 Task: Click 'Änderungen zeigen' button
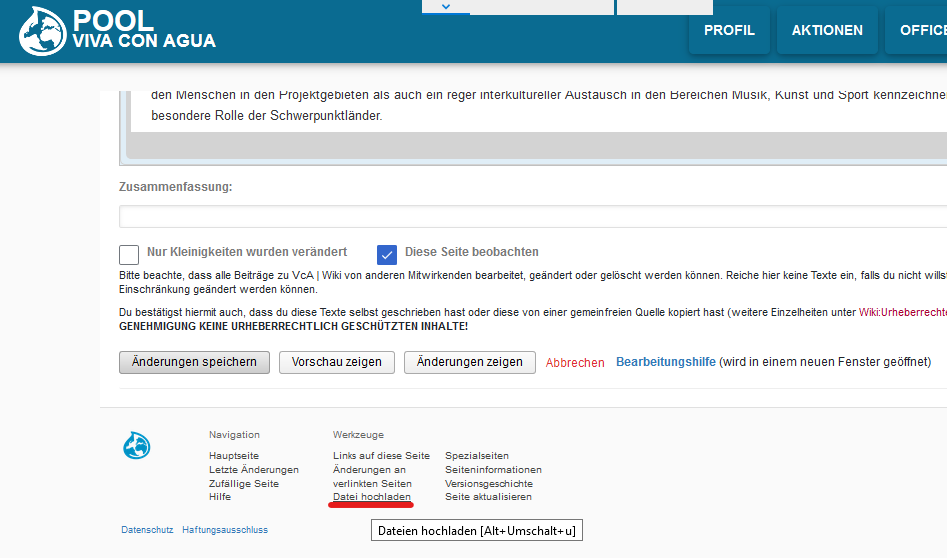click(x=470, y=362)
